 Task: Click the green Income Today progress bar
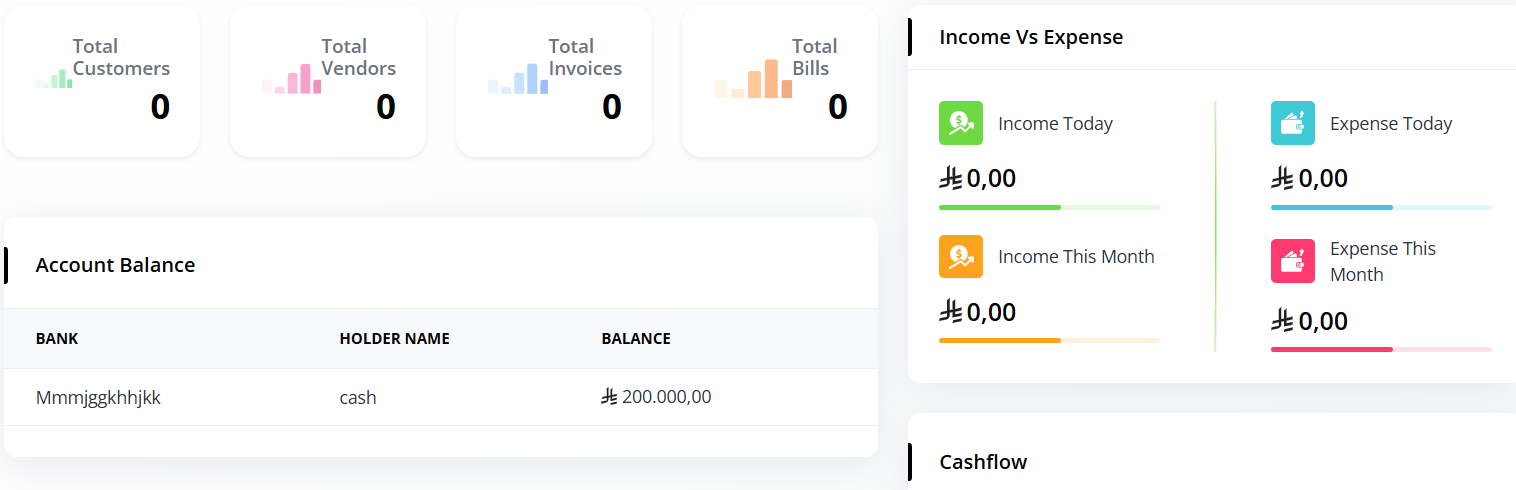(x=1049, y=207)
